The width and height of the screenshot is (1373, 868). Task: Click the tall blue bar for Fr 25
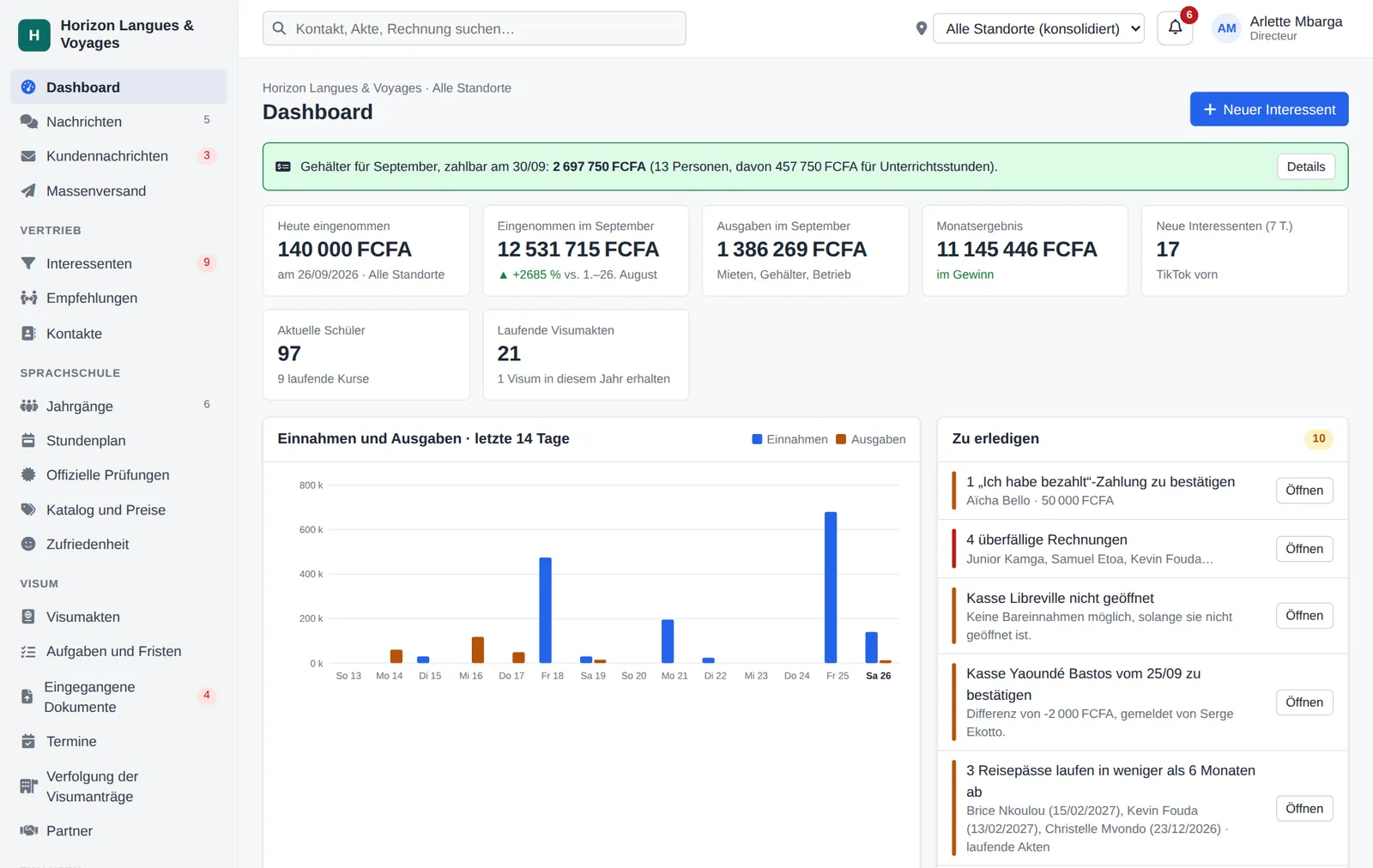(831, 588)
